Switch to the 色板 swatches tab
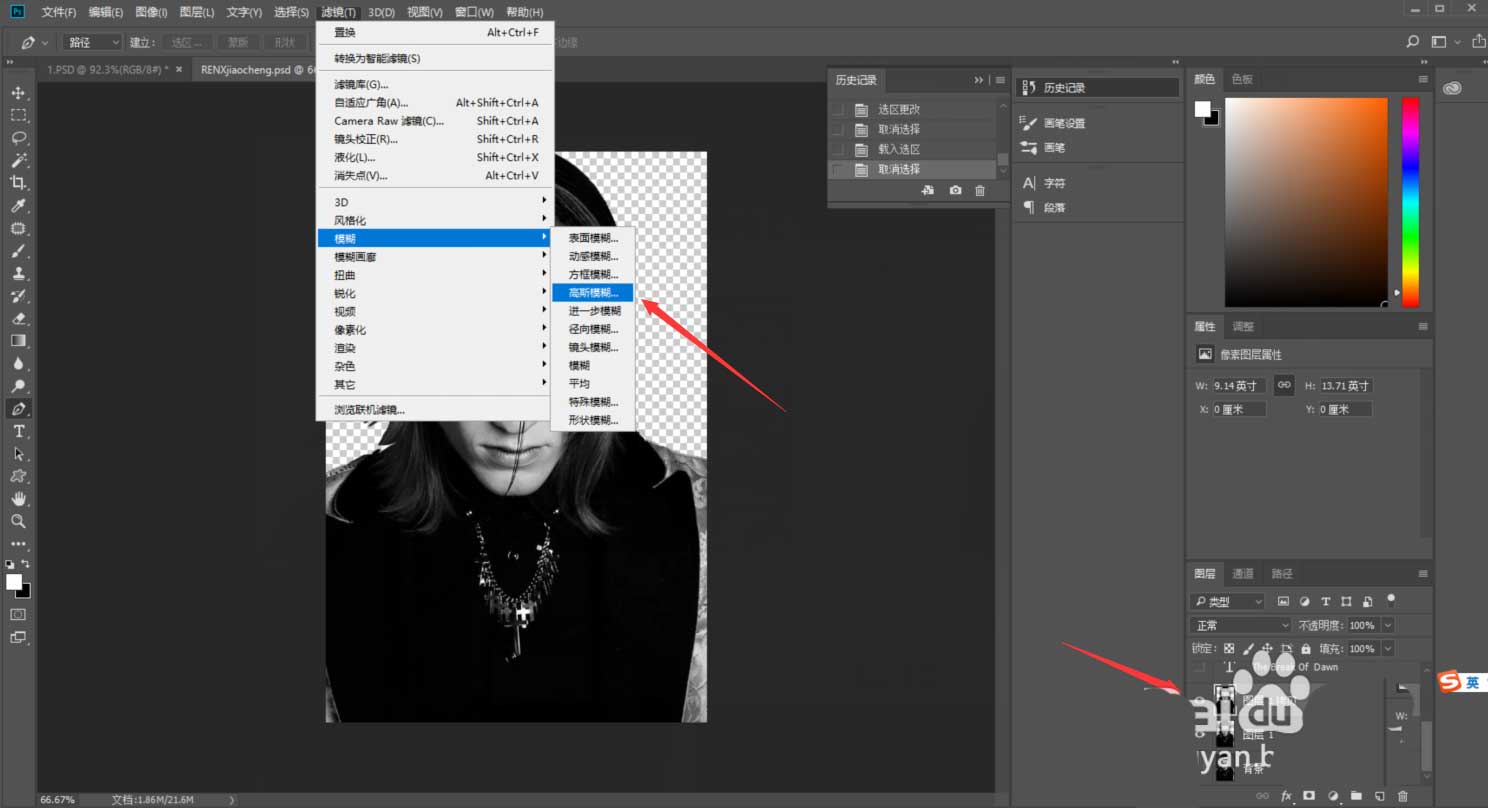1488x808 pixels. [x=1242, y=79]
